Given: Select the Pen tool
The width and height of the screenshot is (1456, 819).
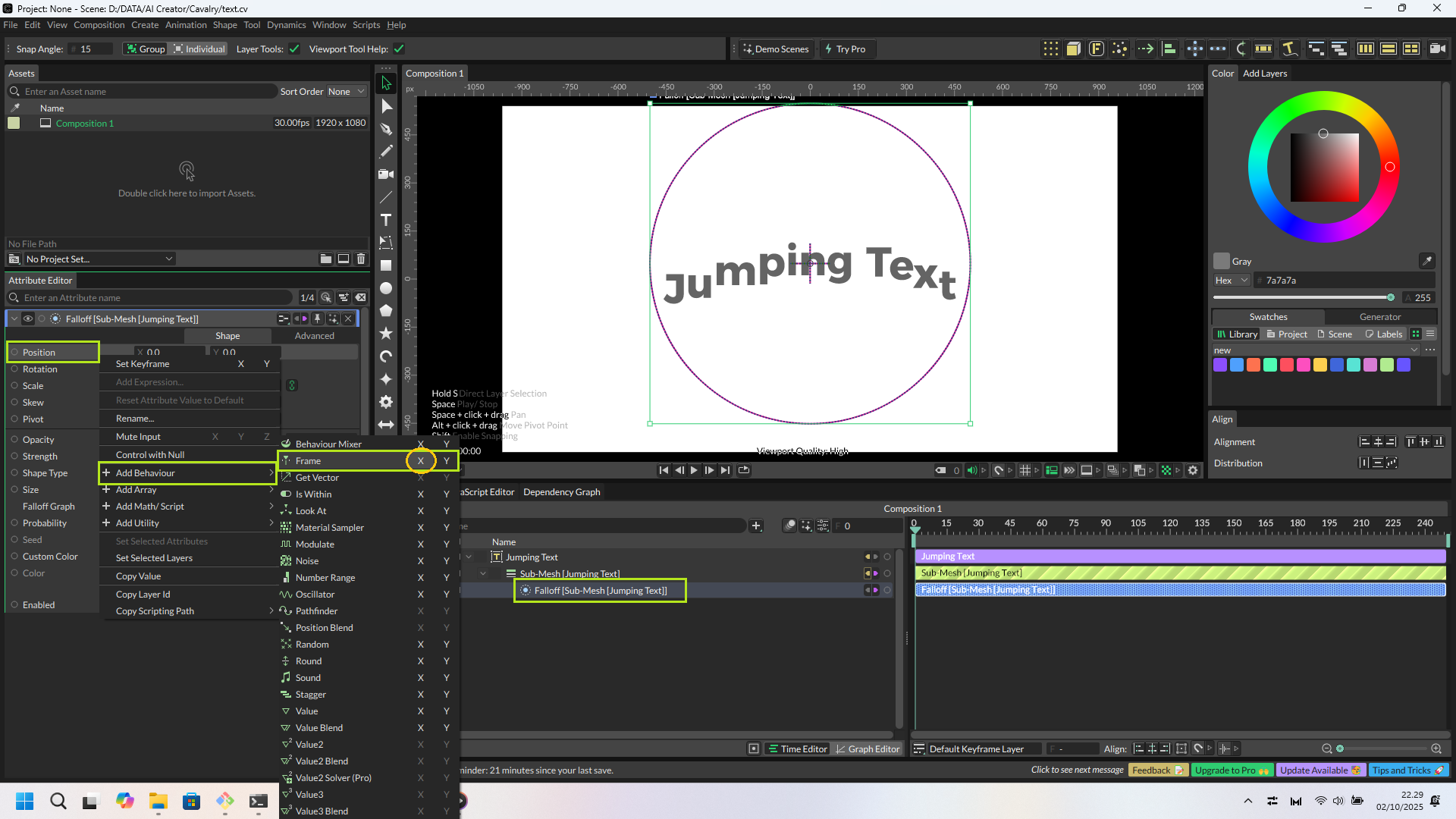Looking at the screenshot, I should pyautogui.click(x=386, y=129).
